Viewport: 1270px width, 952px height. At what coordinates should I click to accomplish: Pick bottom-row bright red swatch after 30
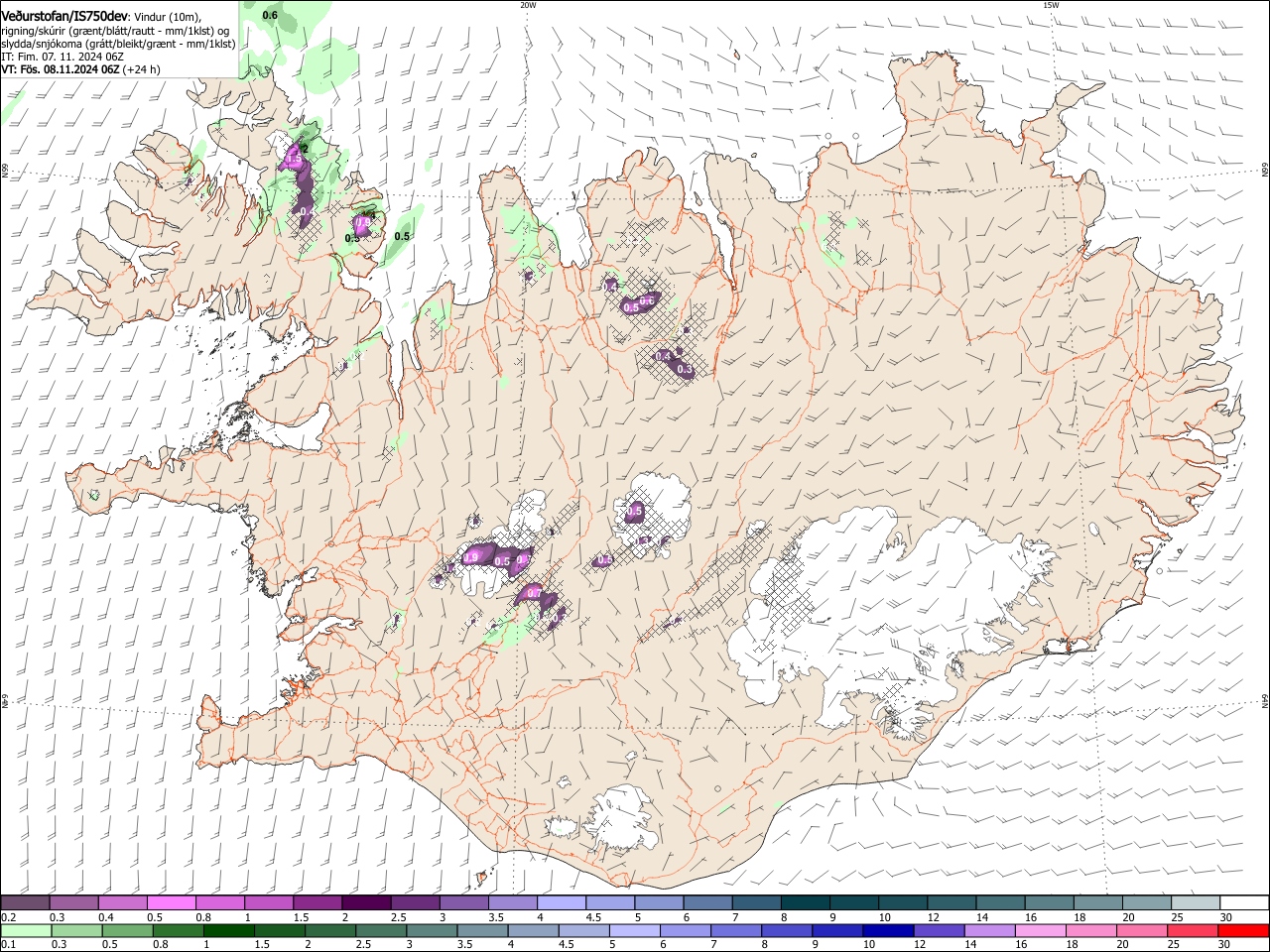pos(1242,930)
